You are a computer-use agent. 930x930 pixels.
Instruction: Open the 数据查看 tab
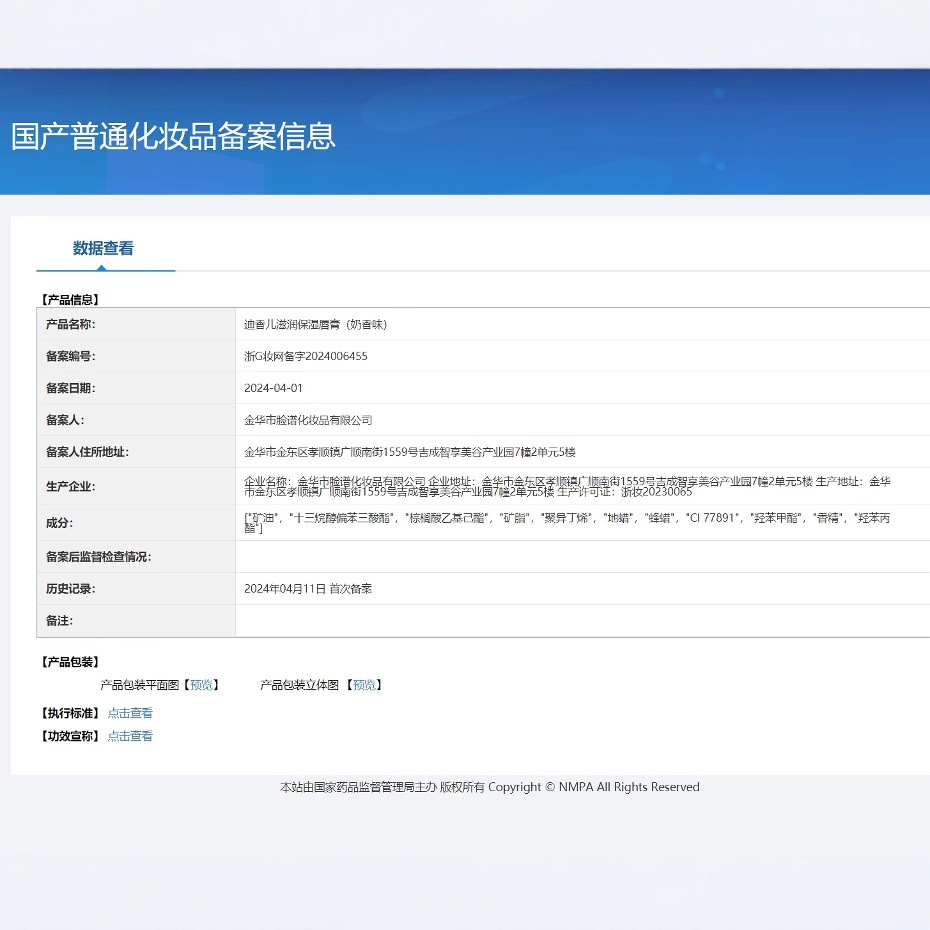(103, 248)
